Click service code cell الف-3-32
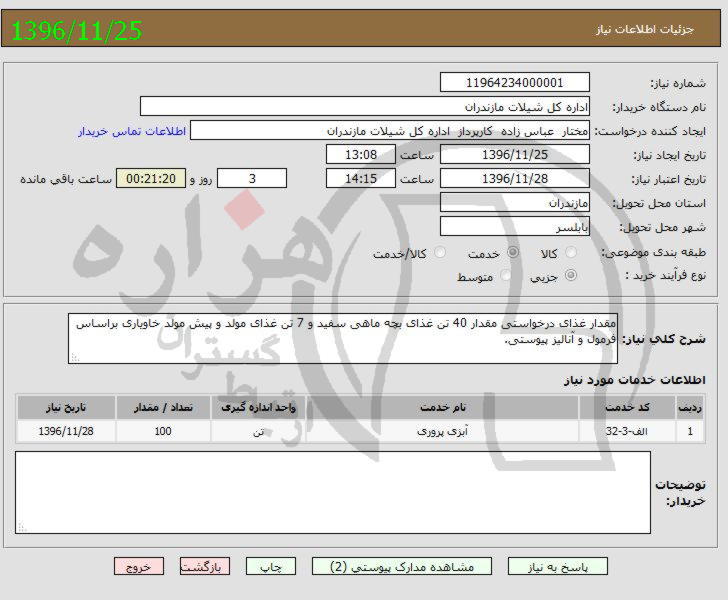This screenshot has width=728, height=600. point(627,431)
